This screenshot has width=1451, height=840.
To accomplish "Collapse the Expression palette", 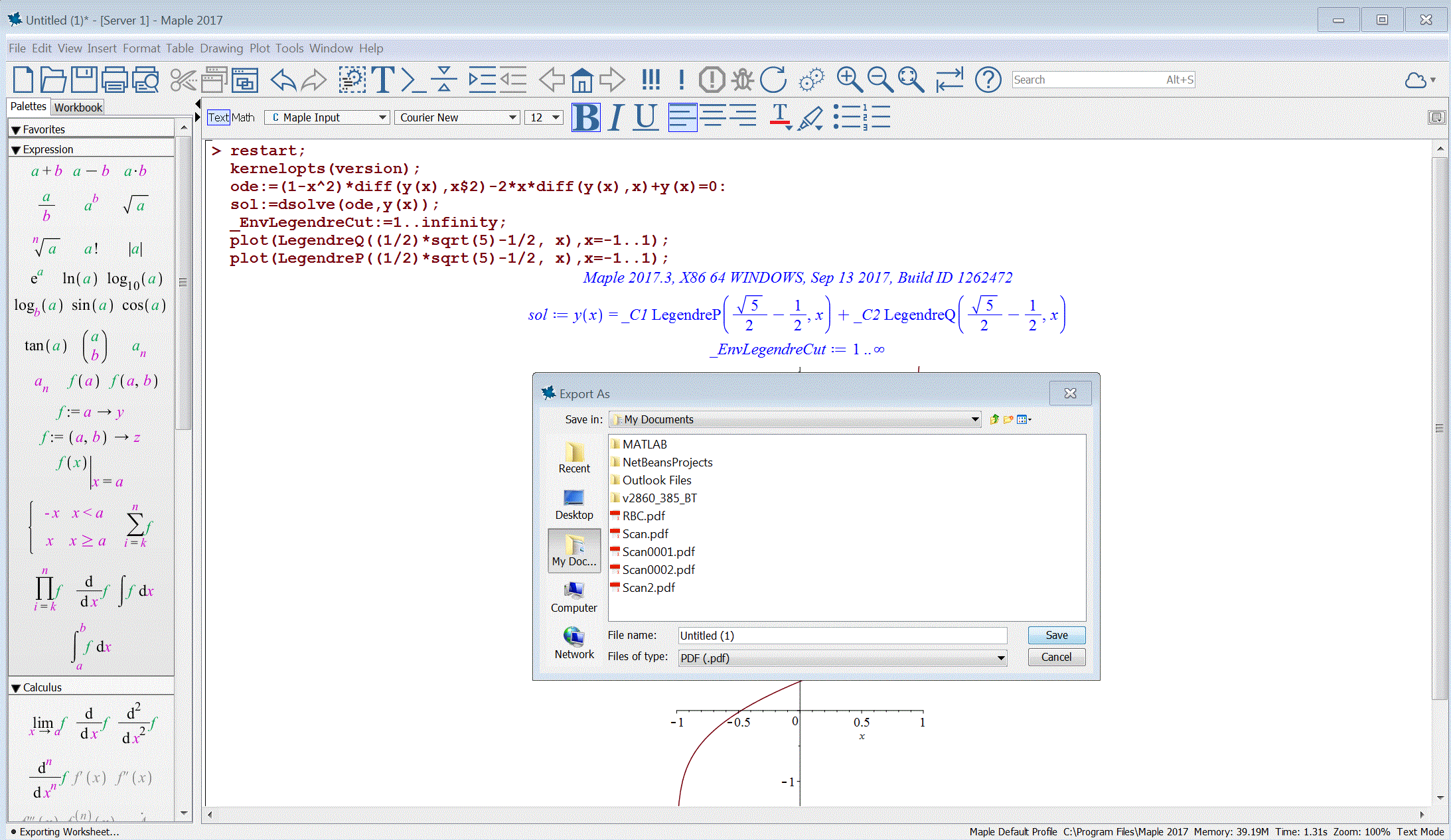I will [16, 150].
